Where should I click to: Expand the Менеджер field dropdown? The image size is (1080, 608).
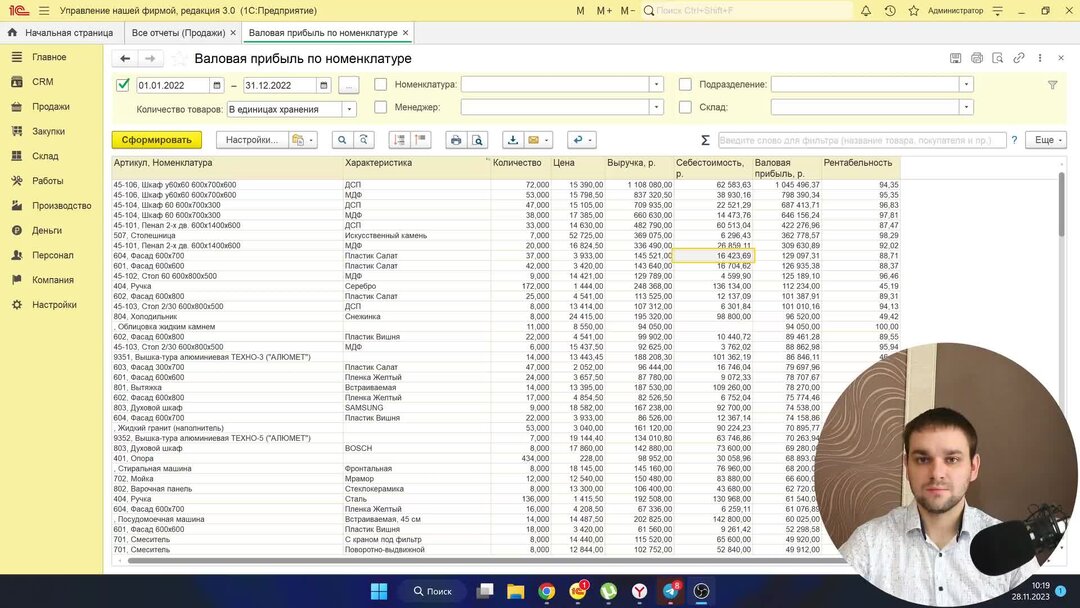[656, 107]
